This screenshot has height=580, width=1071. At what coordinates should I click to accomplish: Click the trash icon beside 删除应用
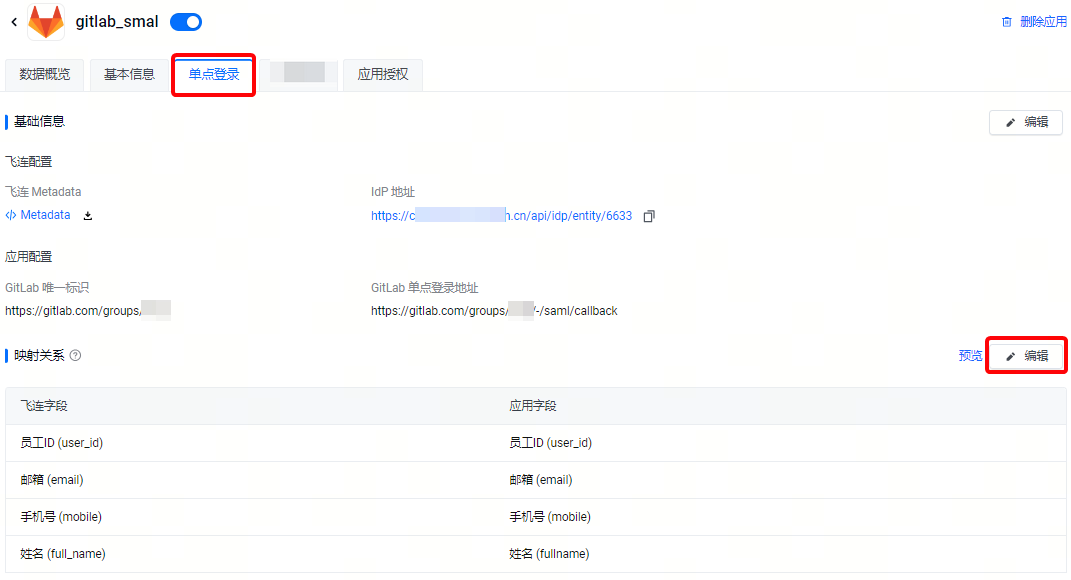tap(1006, 22)
